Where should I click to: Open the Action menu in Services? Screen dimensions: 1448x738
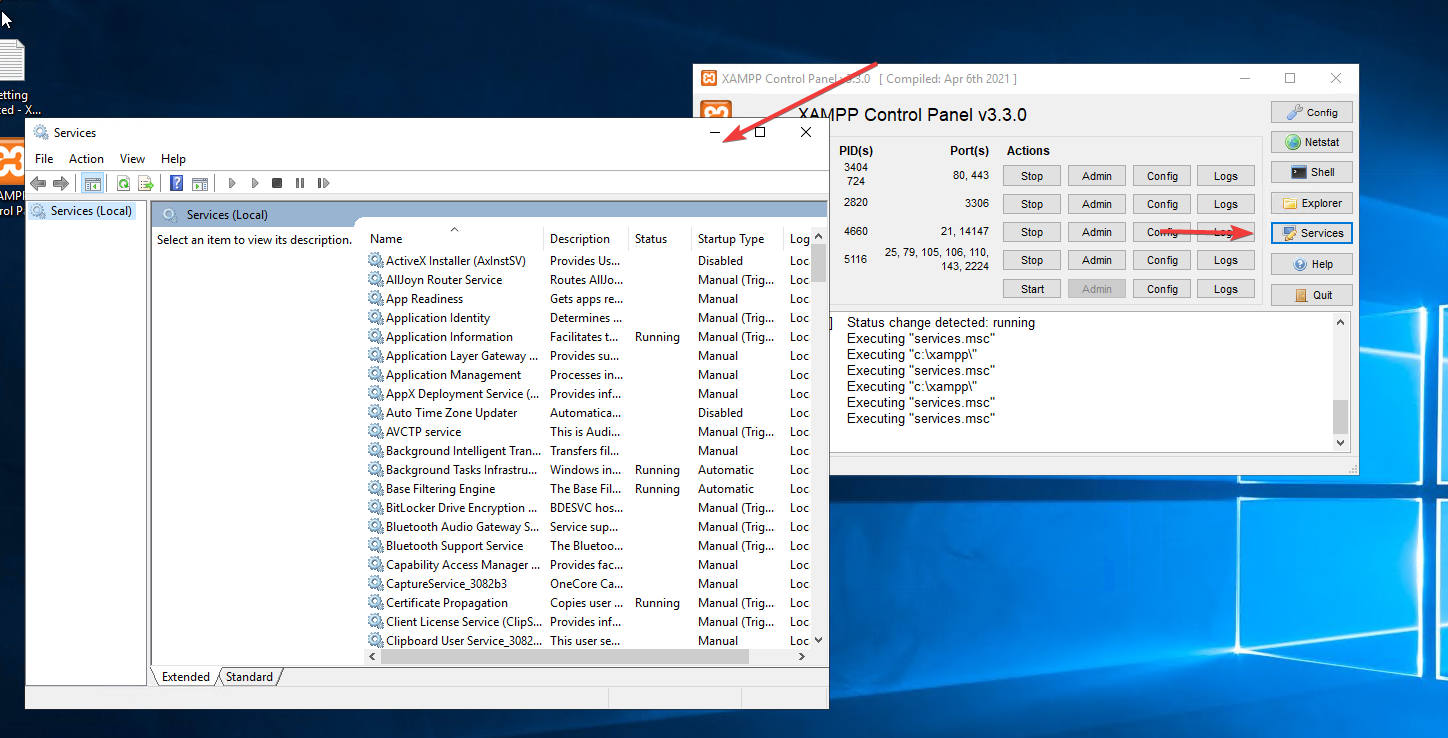(86, 159)
